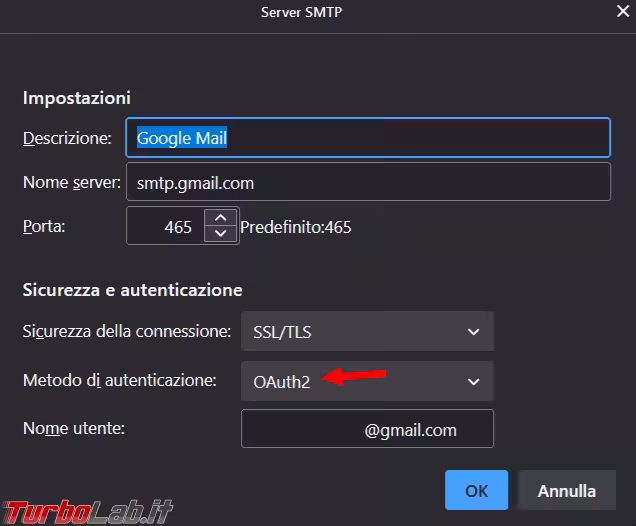Click the "Server SMTP" window title
The width and height of the screenshot is (636, 526).
pos(316,13)
